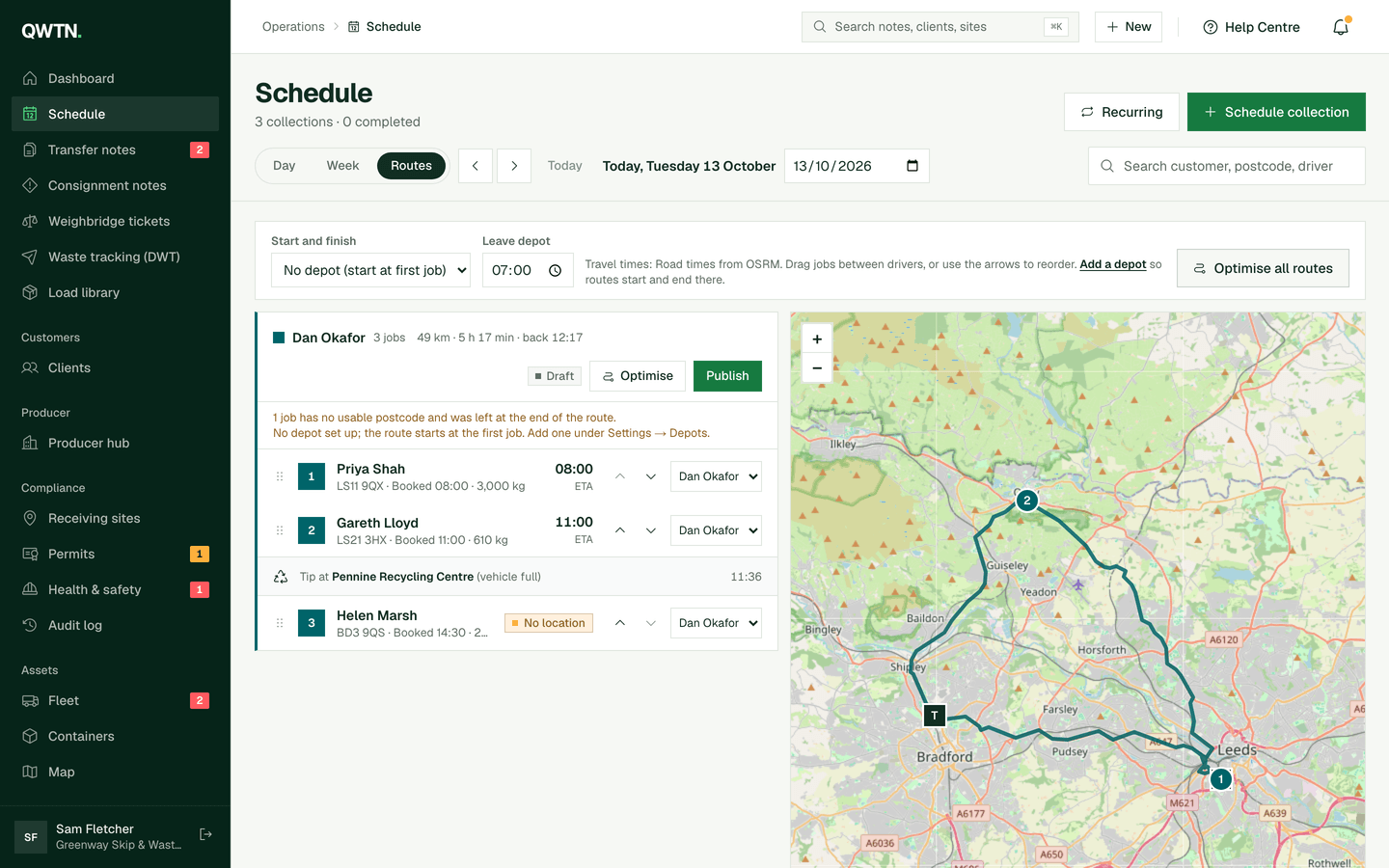Switch to the Day view
The image size is (1389, 868).
click(x=284, y=166)
